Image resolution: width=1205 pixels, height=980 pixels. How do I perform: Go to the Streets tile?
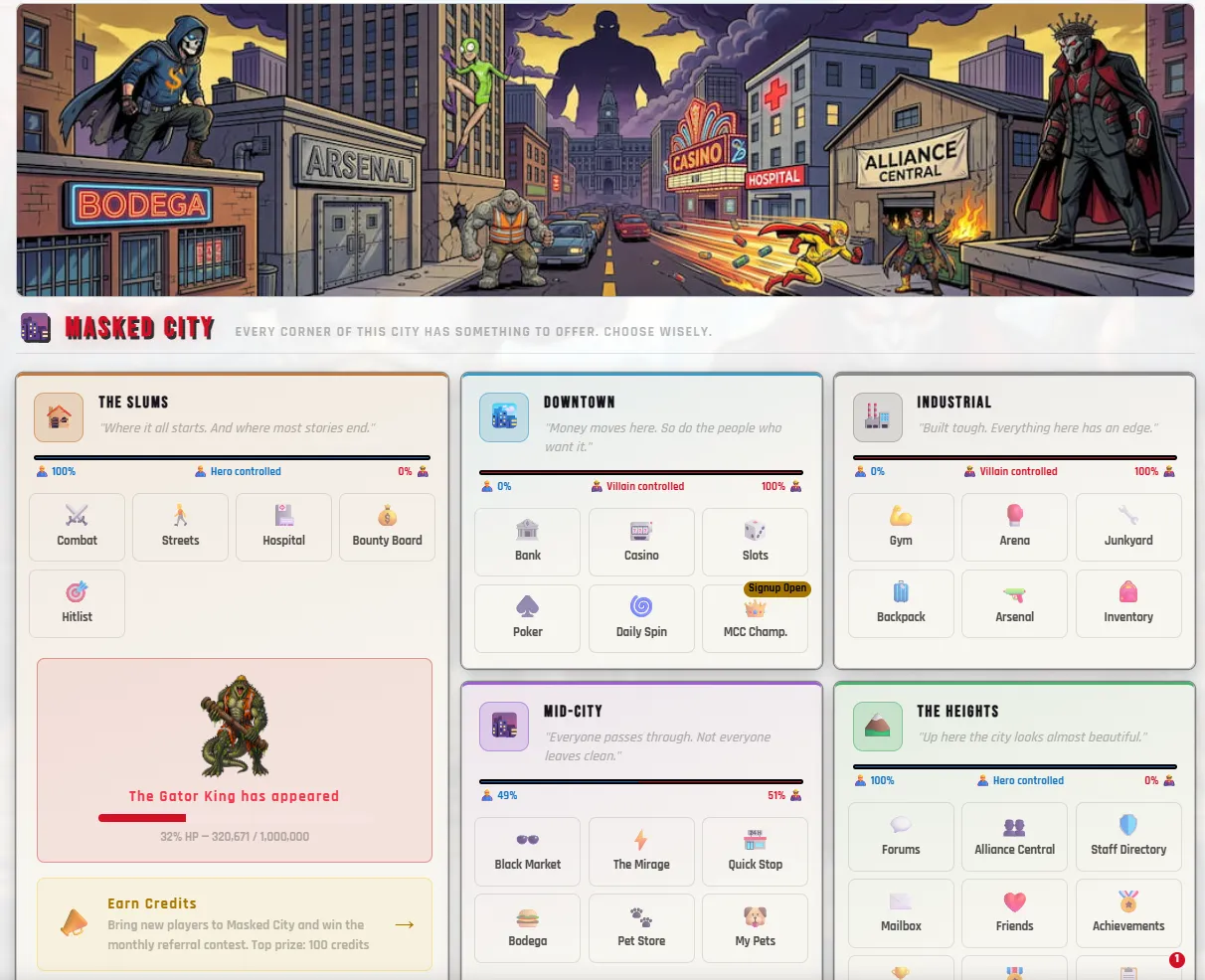point(181,527)
